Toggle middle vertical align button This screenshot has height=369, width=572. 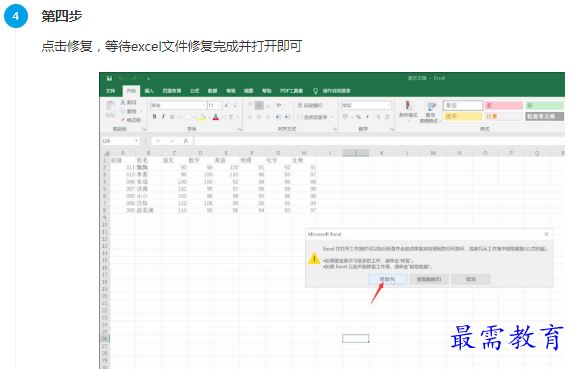click(259, 105)
